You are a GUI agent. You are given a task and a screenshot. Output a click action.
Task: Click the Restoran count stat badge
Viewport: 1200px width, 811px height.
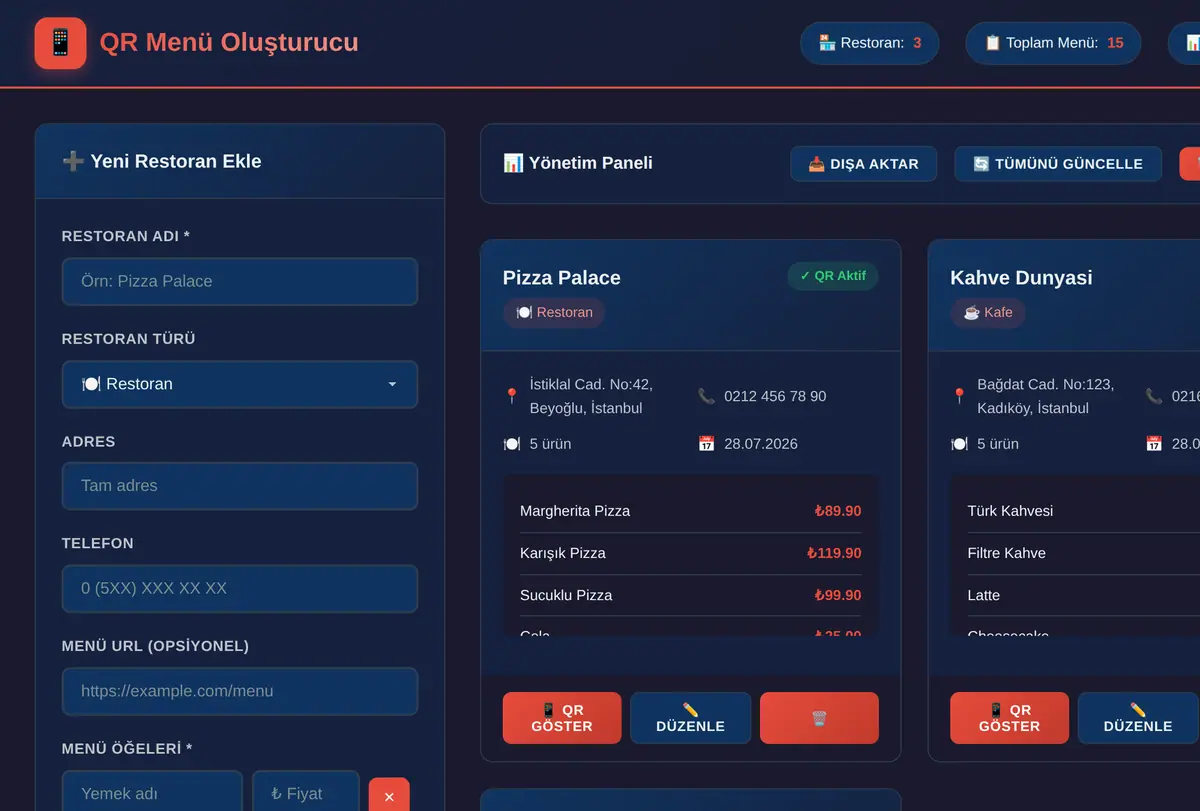pos(869,43)
